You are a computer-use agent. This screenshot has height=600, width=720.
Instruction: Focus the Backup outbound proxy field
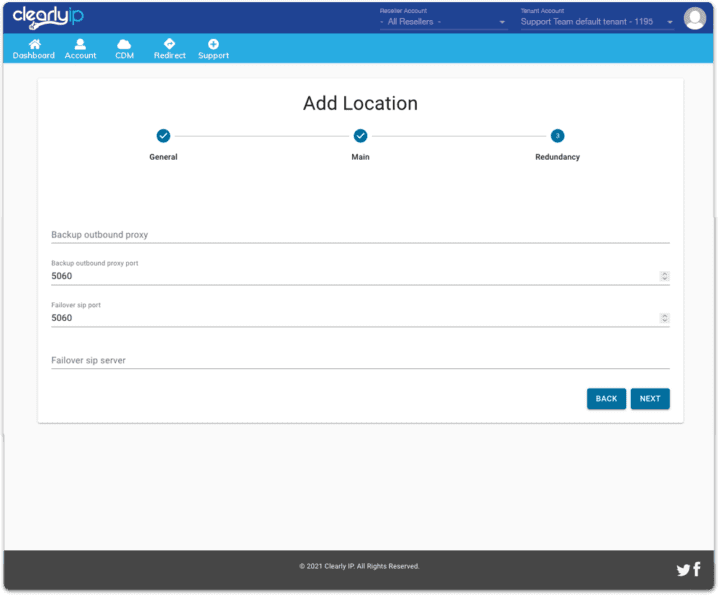pyautogui.click(x=360, y=235)
